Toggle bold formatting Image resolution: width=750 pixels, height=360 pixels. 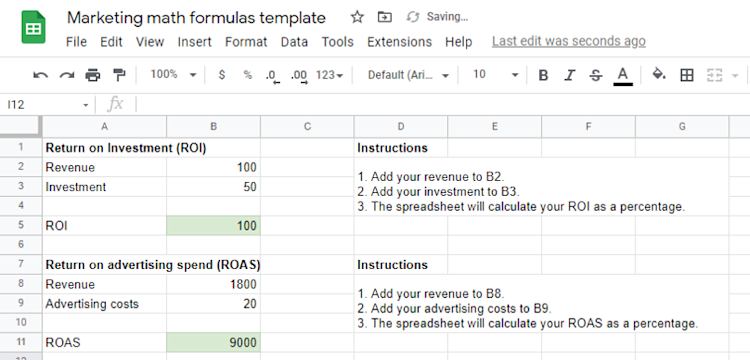click(543, 75)
